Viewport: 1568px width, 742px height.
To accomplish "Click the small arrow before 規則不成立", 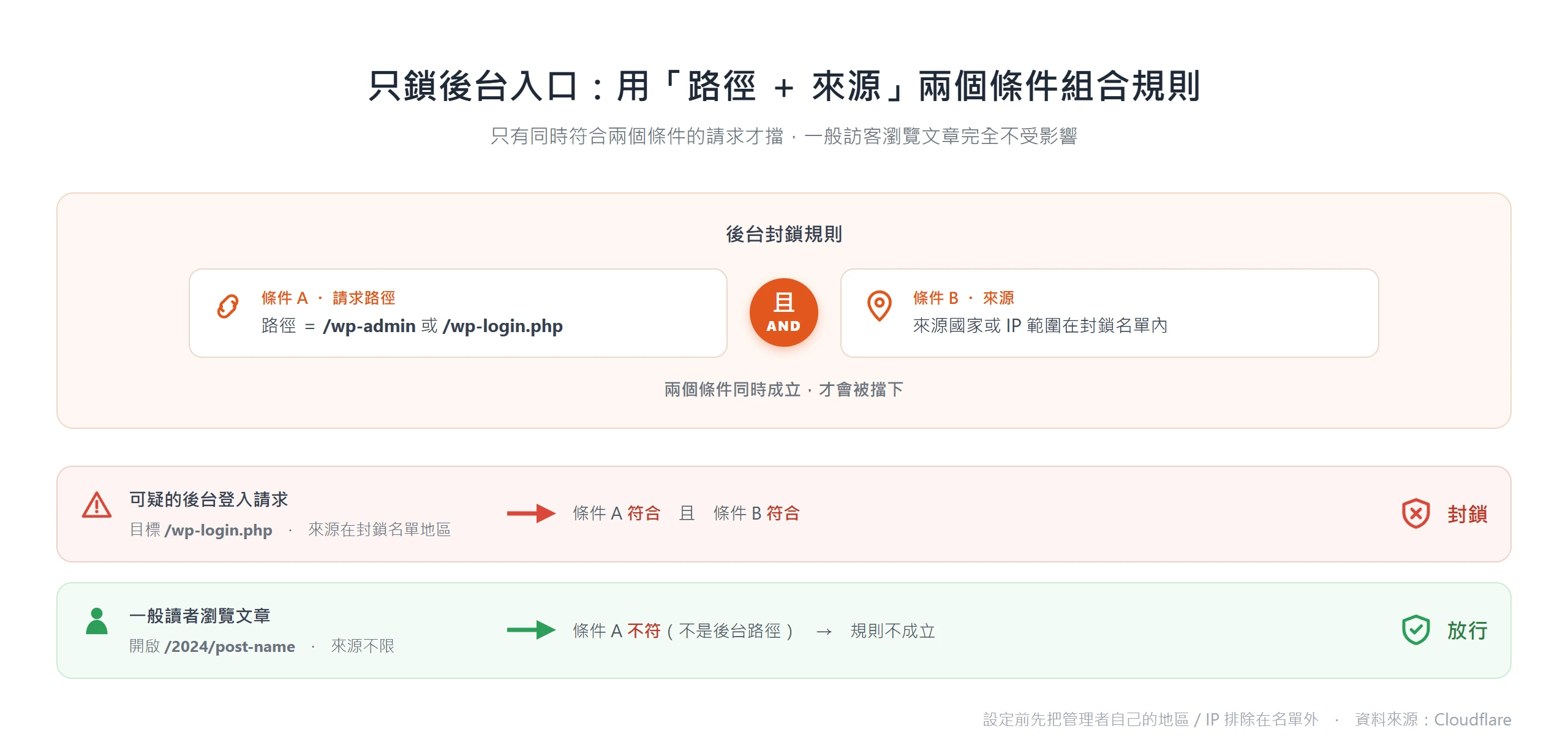I will 824,631.
